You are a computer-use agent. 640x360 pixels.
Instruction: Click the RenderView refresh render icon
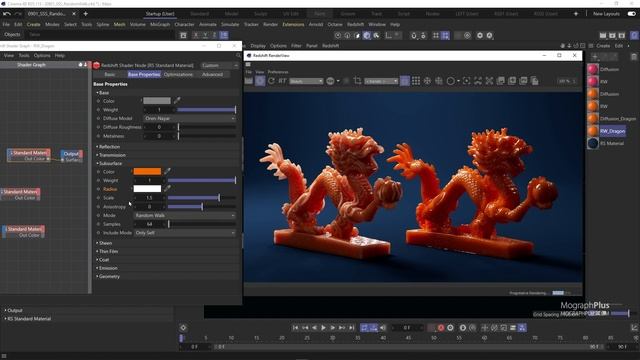pos(271,81)
